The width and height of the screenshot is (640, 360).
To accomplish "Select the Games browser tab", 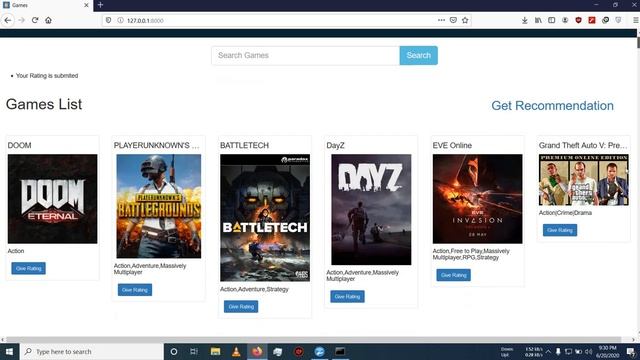I will coord(46,5).
